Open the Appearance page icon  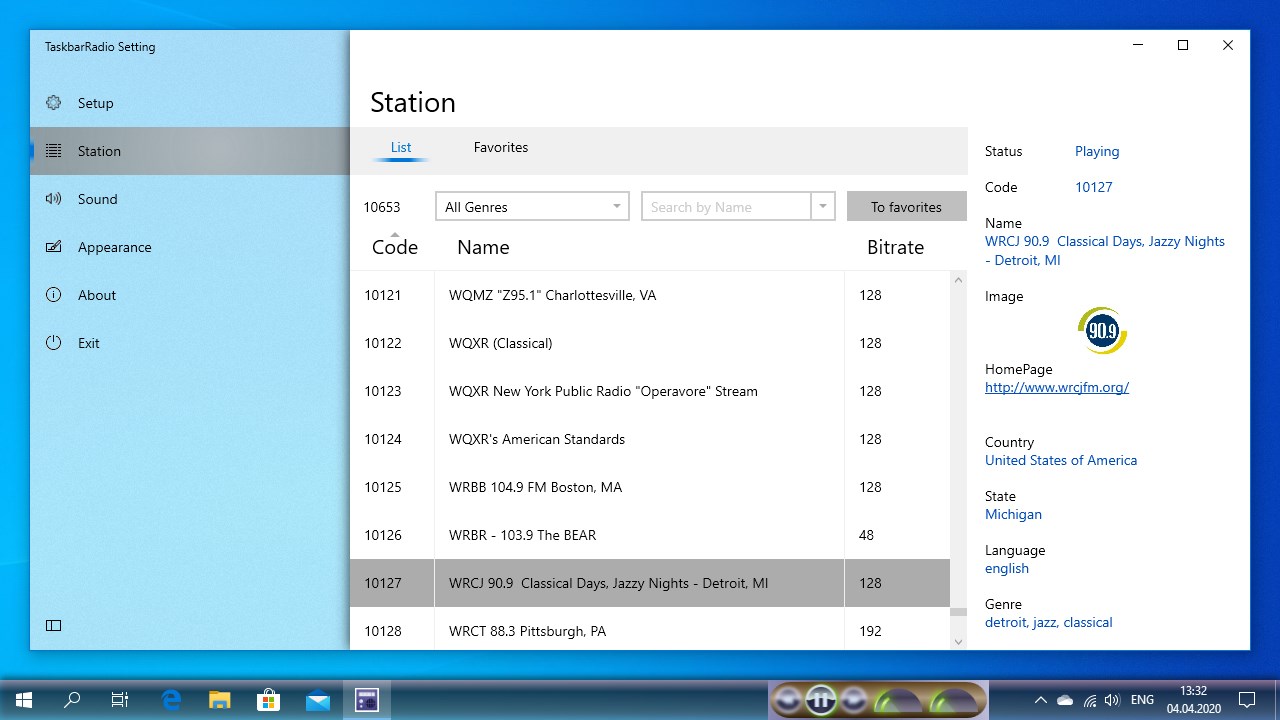coord(54,247)
